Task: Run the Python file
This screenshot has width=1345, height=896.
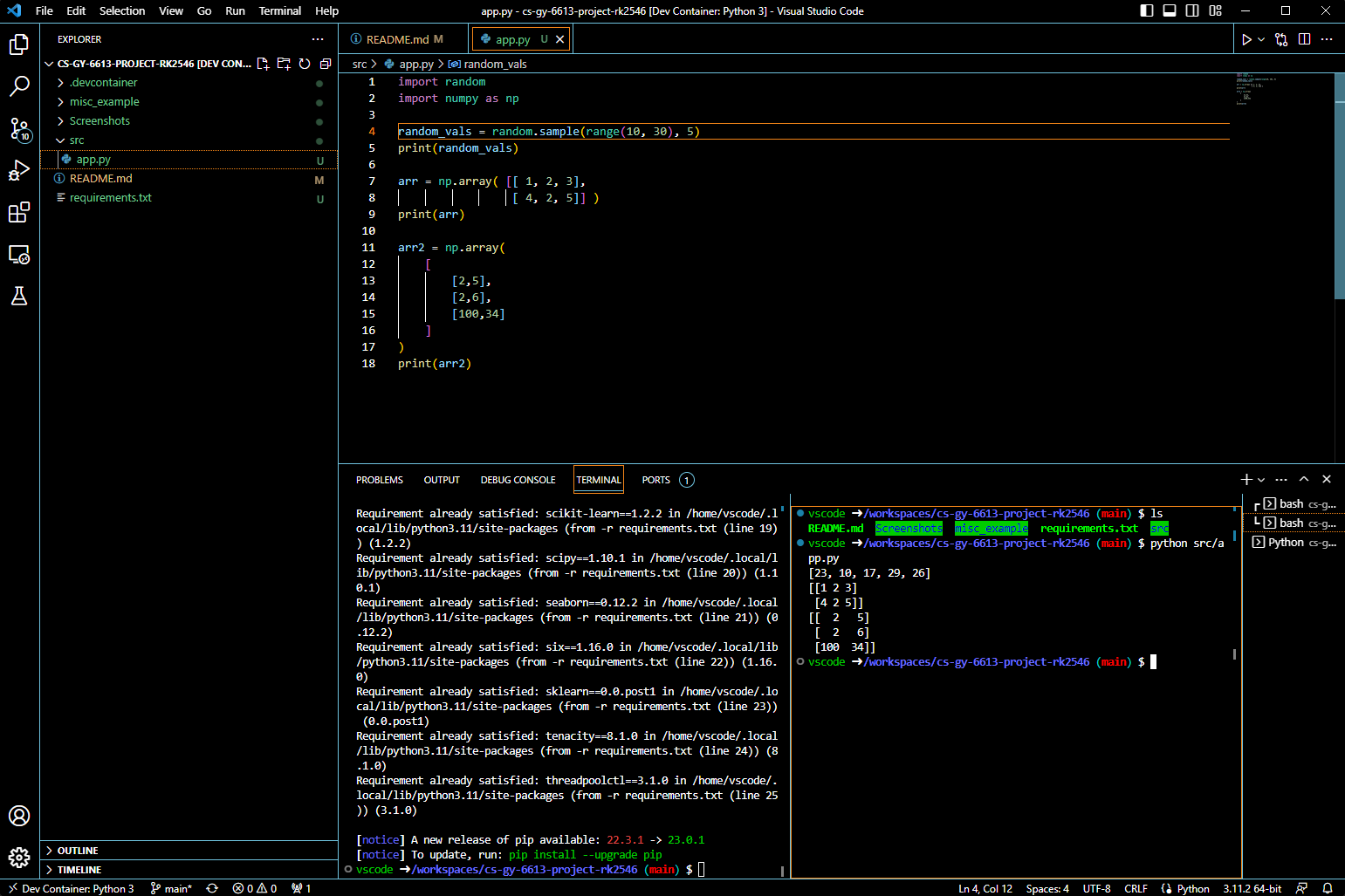Action: 1246,39
